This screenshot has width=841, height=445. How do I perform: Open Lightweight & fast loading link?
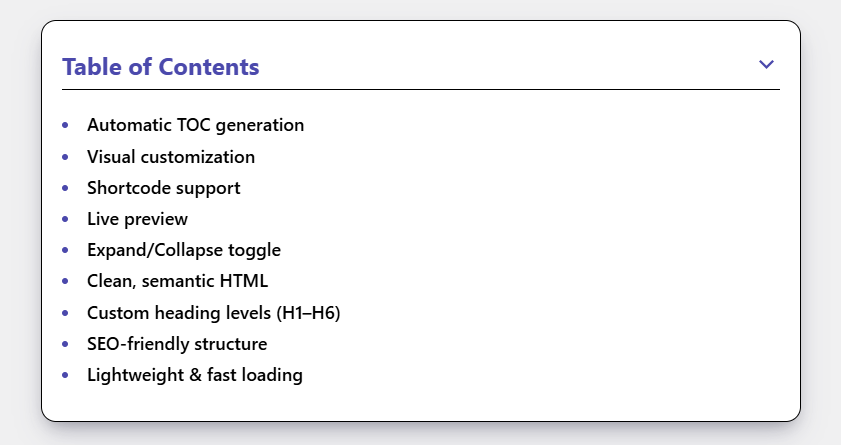pos(195,375)
